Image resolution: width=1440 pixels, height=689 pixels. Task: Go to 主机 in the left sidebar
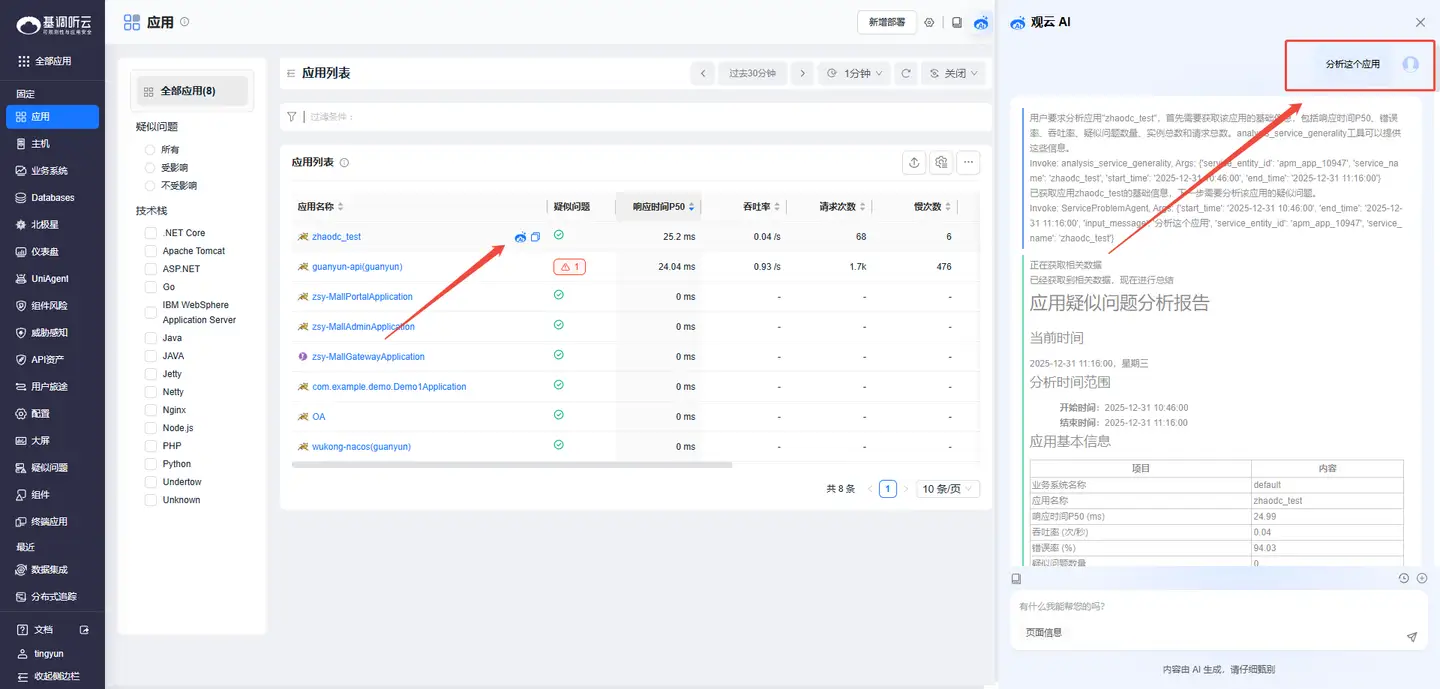point(40,144)
